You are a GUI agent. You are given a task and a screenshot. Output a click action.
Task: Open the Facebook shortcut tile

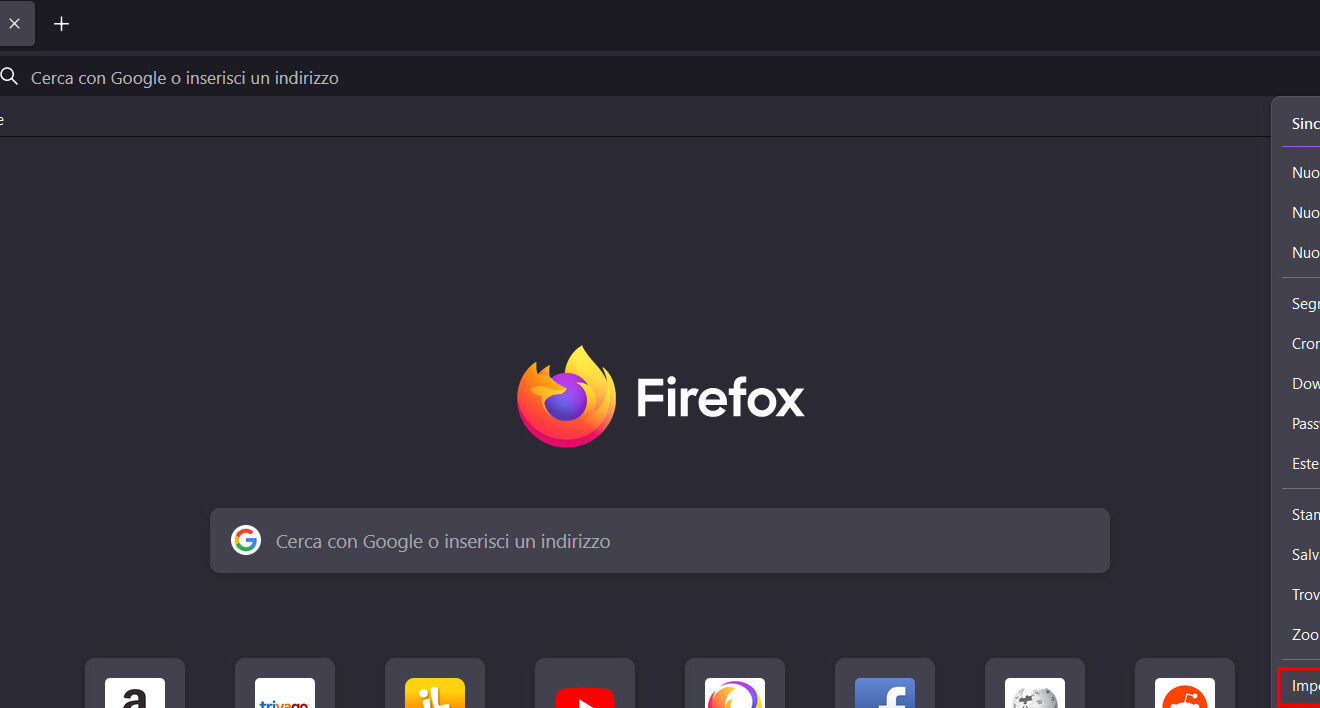pos(885,683)
